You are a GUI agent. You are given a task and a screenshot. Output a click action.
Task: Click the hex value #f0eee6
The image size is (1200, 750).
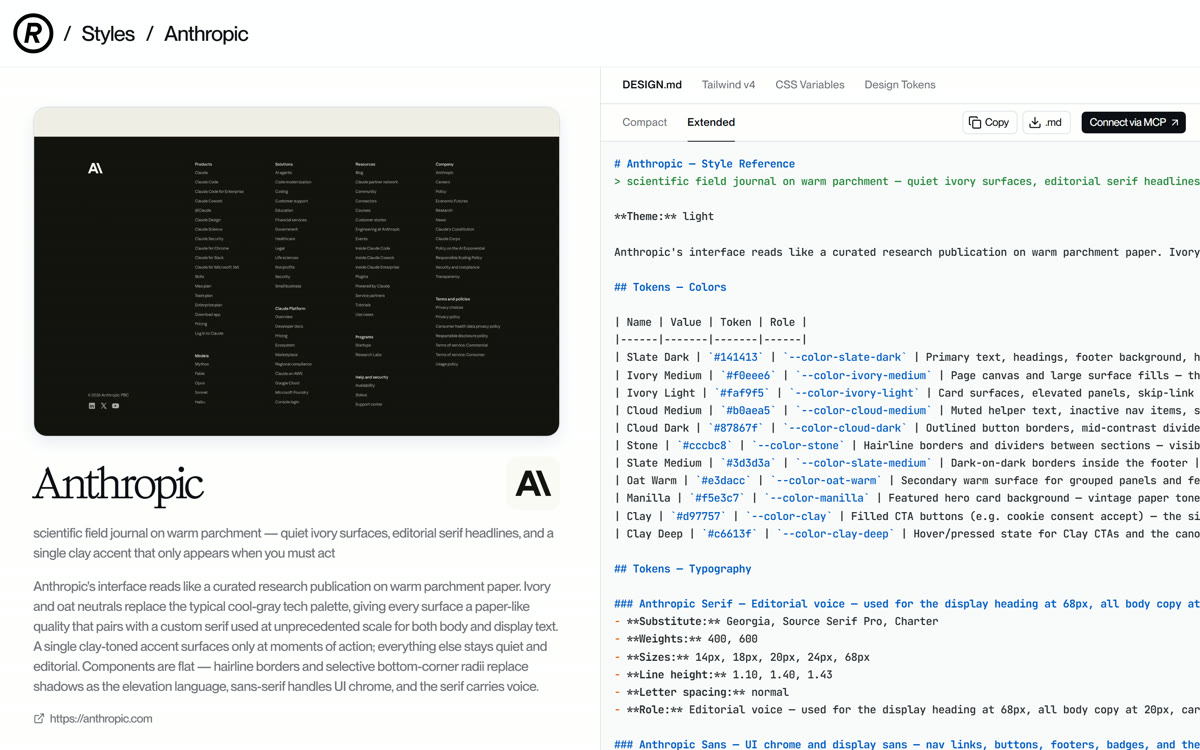[747, 375]
